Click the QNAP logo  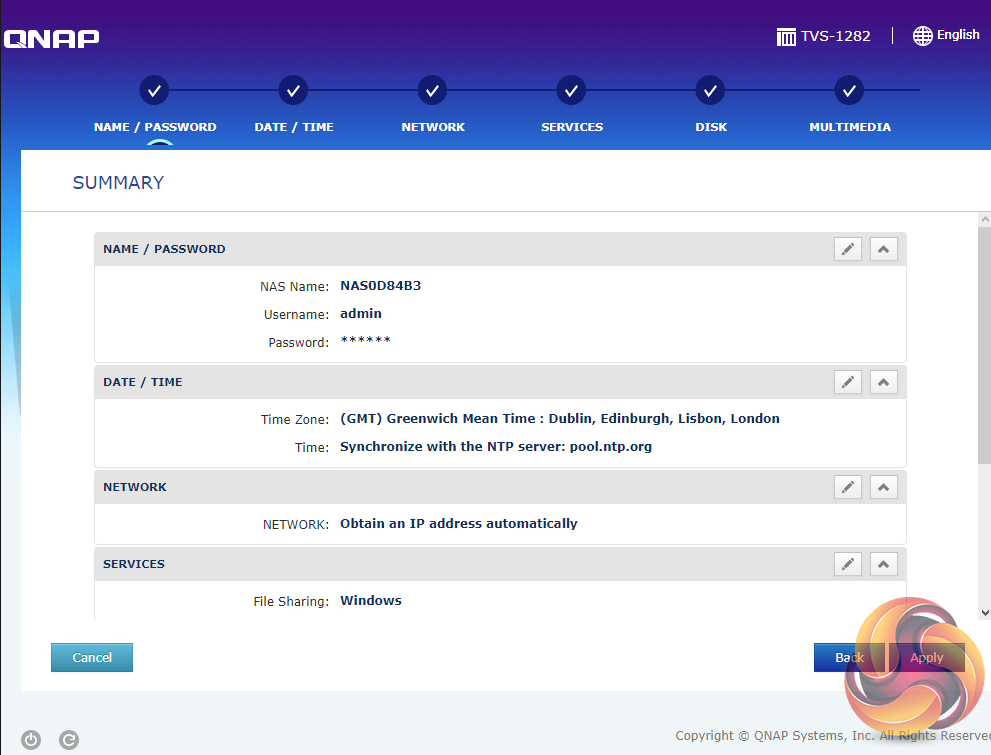[x=51, y=39]
